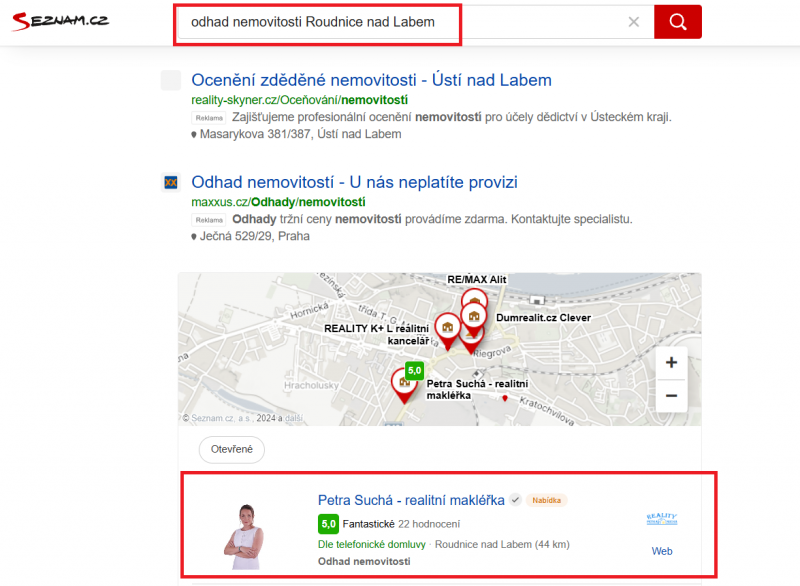Image resolution: width=800 pixels, height=586 pixels.
Task: Clear the search query with X icon
Action: point(634,22)
